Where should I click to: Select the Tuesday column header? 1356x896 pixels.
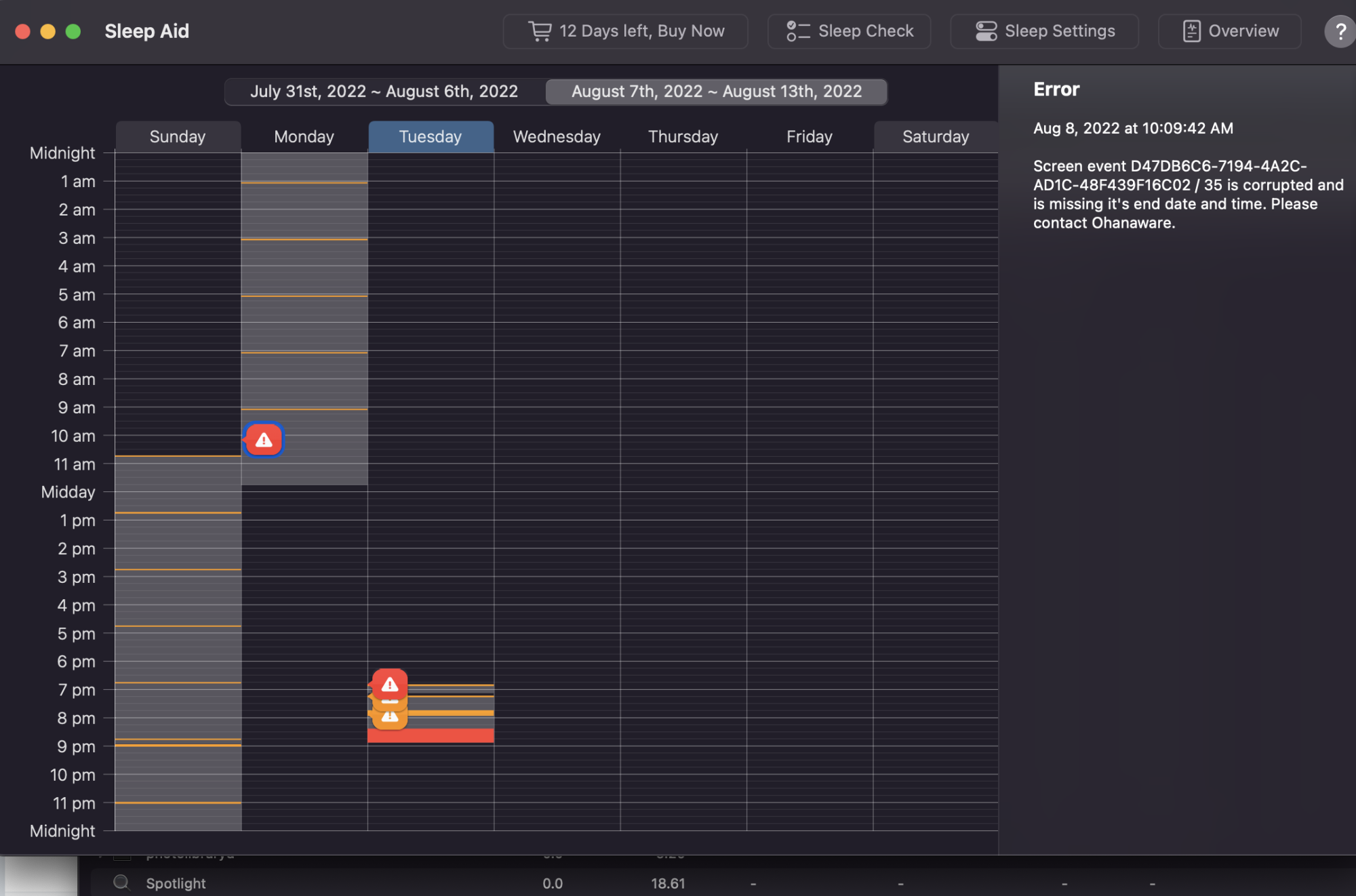point(431,137)
